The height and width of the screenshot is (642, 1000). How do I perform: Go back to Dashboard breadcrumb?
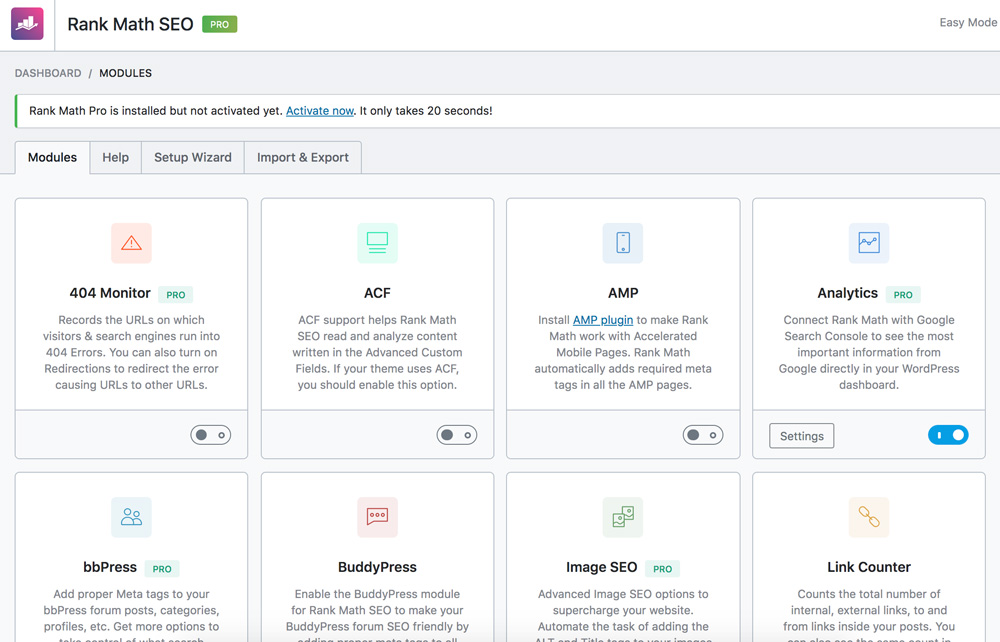[48, 73]
